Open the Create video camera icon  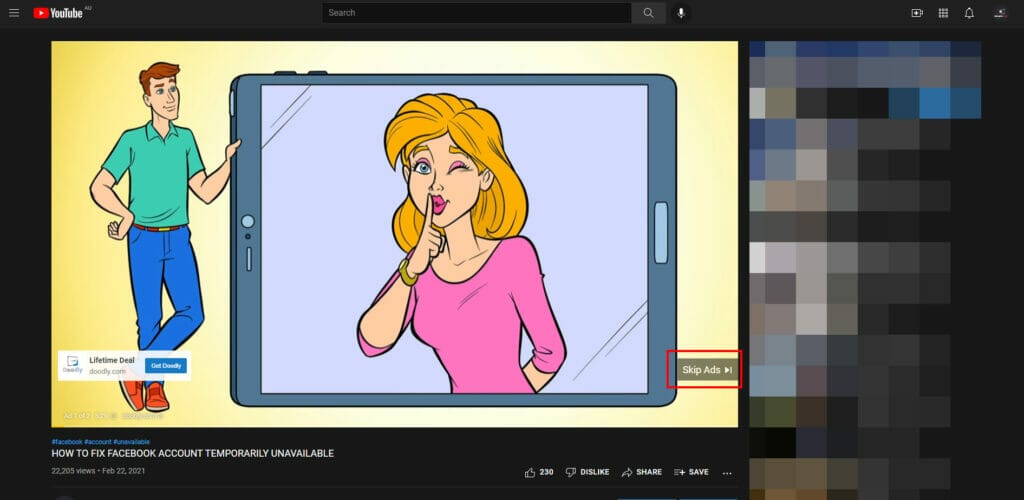point(917,12)
